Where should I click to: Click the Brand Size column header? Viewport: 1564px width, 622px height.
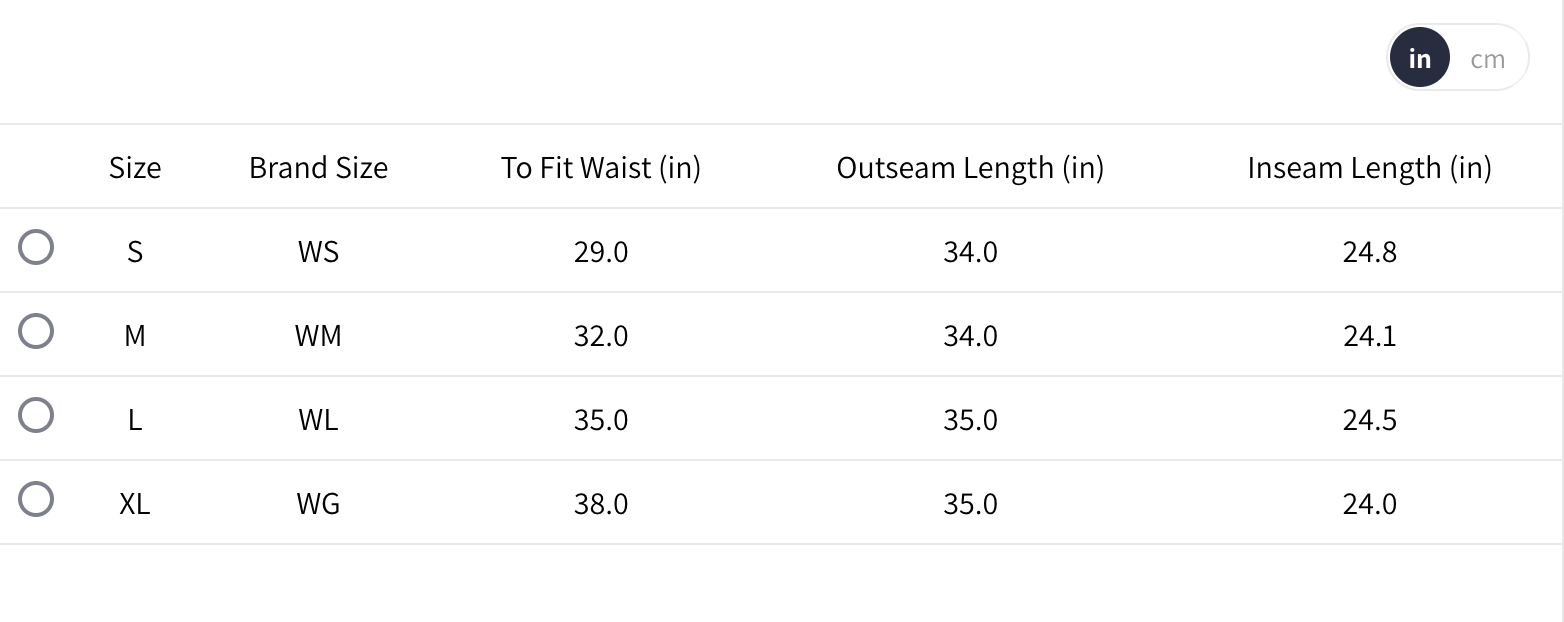click(x=318, y=167)
